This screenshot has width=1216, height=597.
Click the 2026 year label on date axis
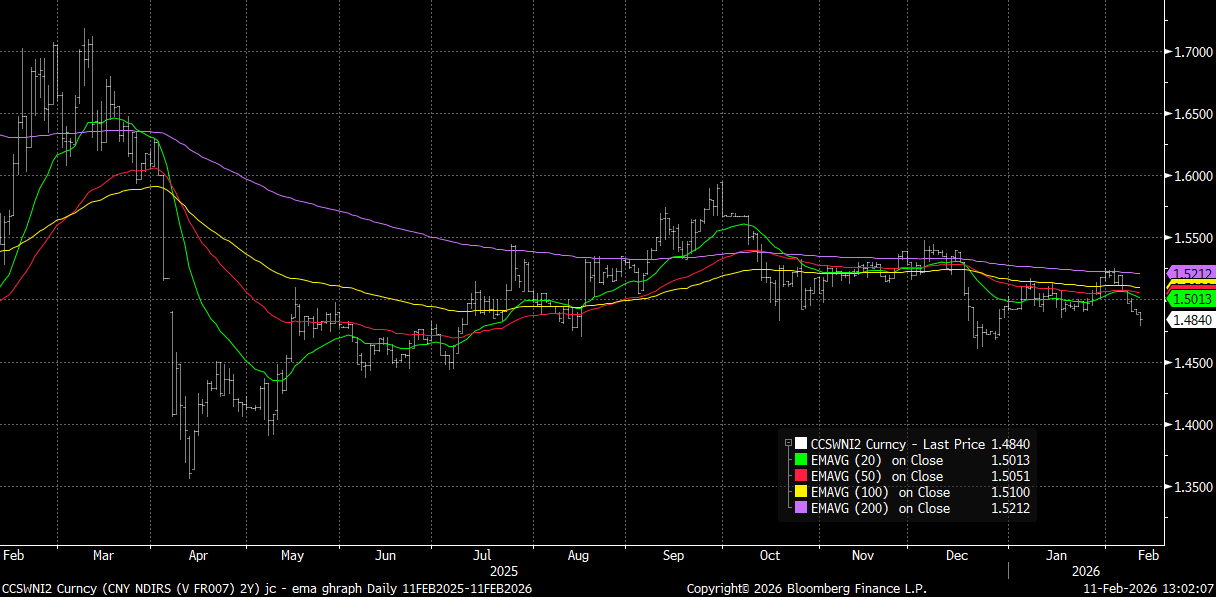(1085, 568)
